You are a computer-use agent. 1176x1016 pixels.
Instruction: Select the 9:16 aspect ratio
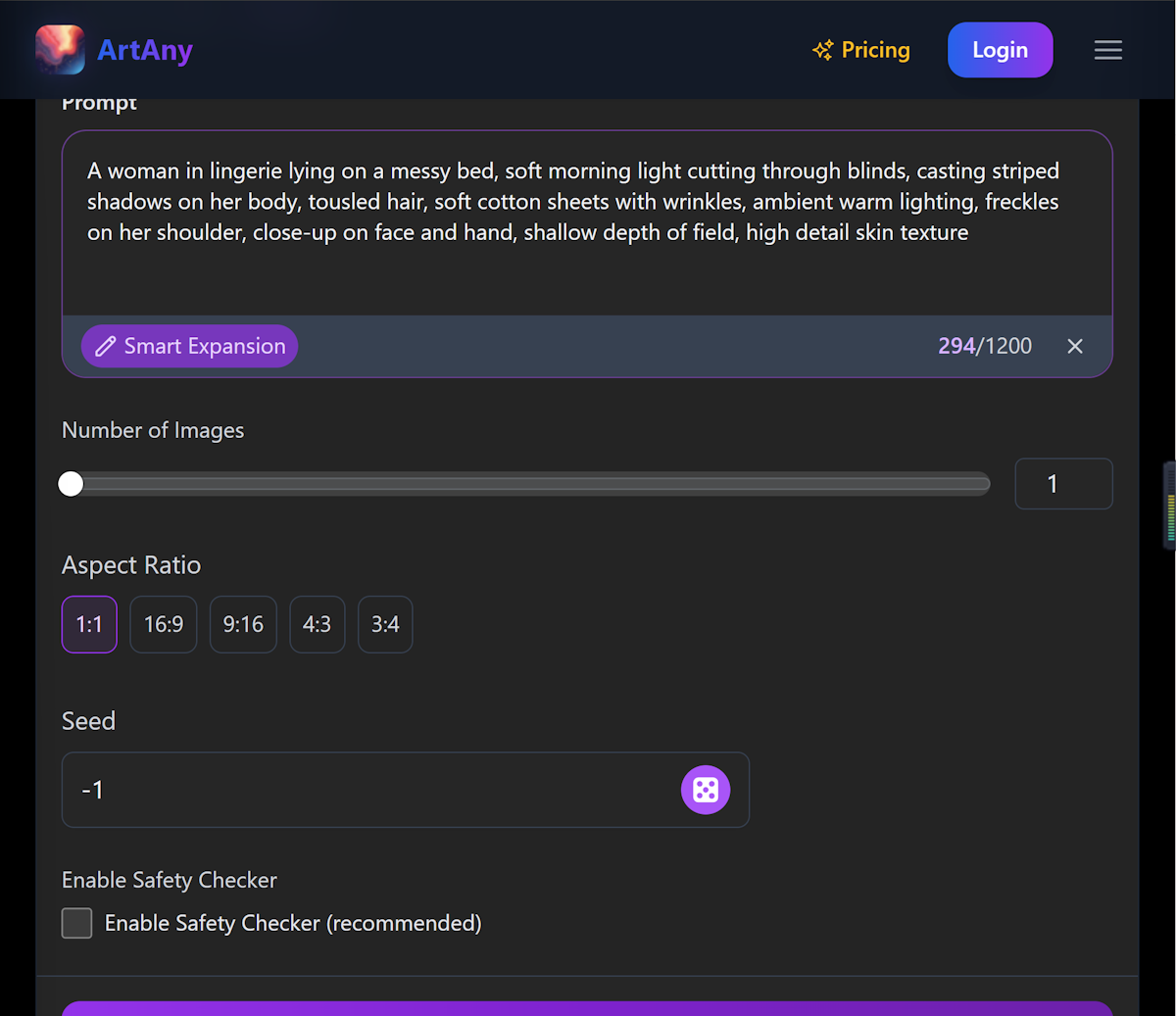coord(243,624)
